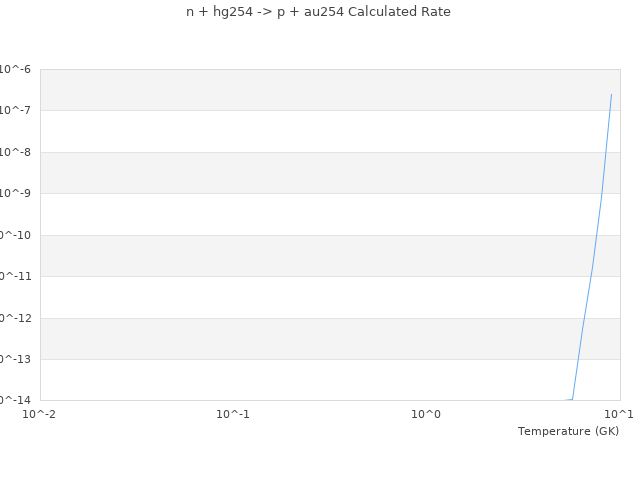Click the 10^-2 x-axis tick label
This screenshot has height=480, width=640.
tap(40, 413)
